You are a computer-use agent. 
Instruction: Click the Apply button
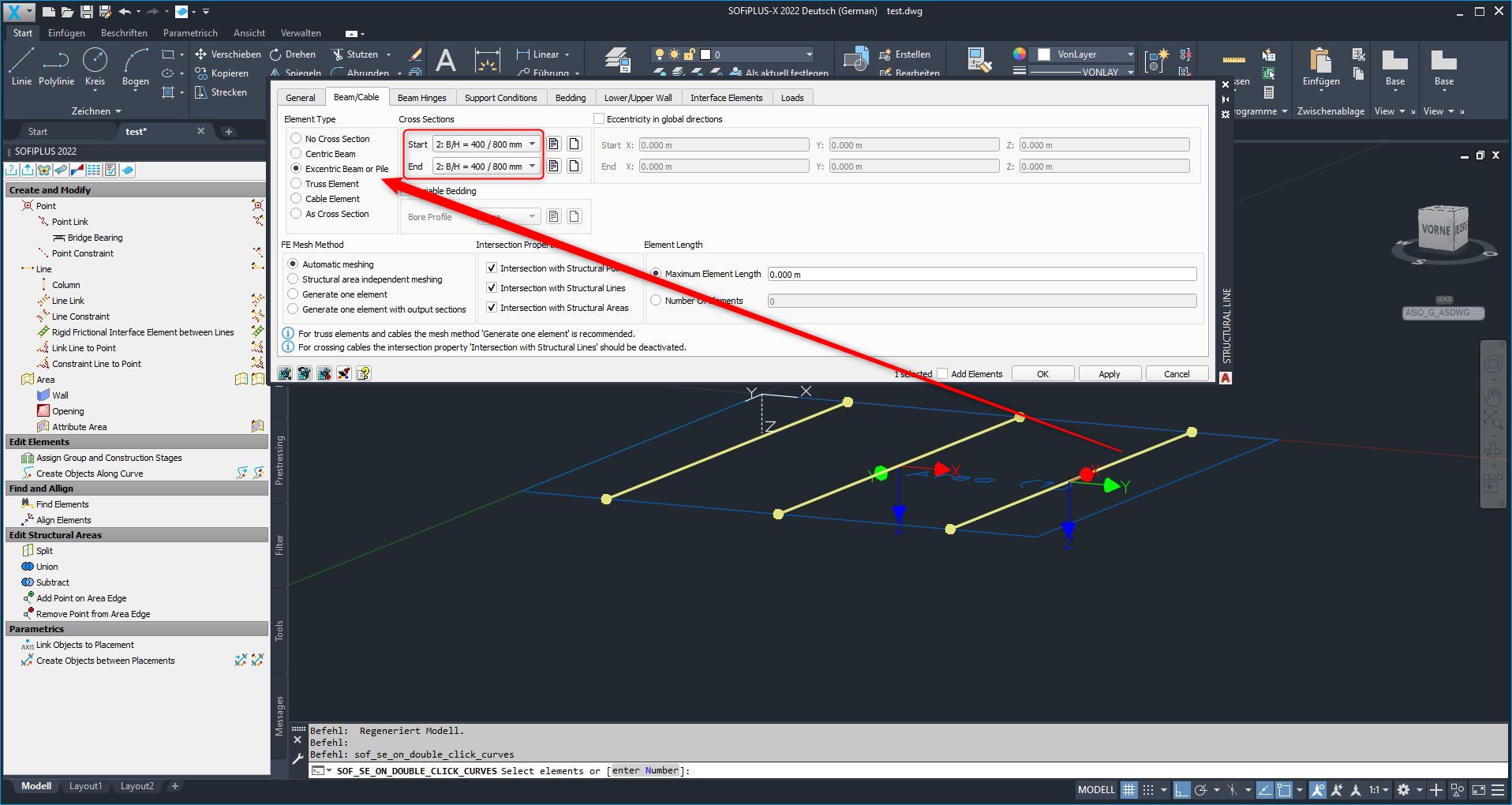pyautogui.click(x=1109, y=374)
